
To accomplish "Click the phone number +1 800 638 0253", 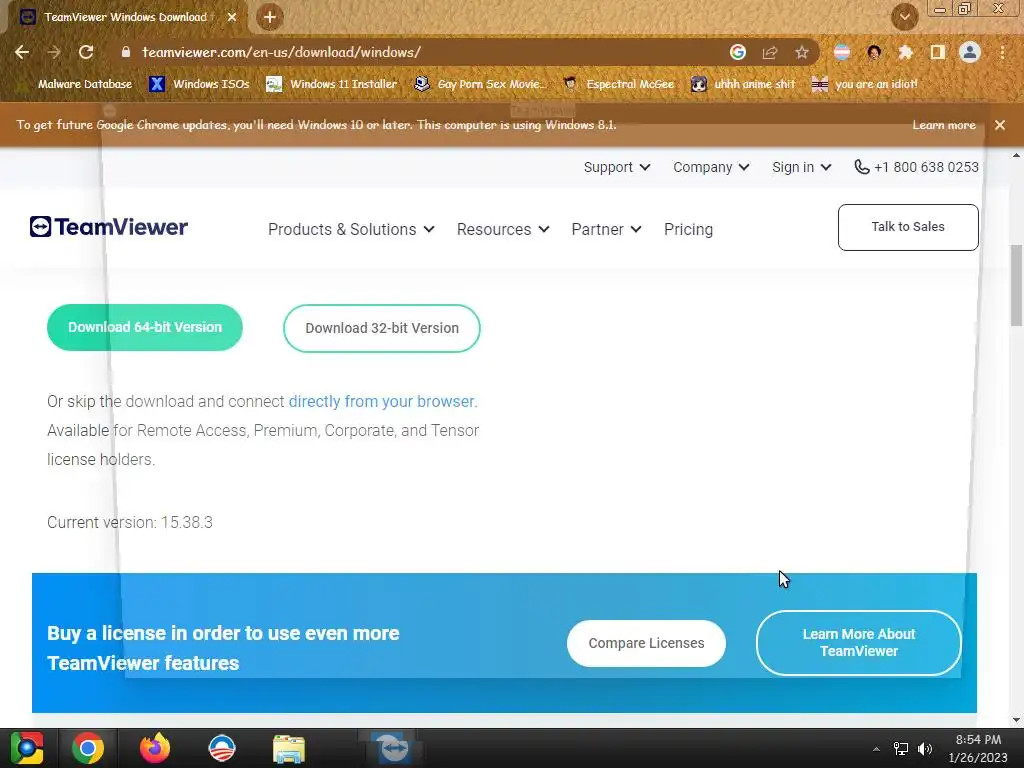I will pos(916,167).
